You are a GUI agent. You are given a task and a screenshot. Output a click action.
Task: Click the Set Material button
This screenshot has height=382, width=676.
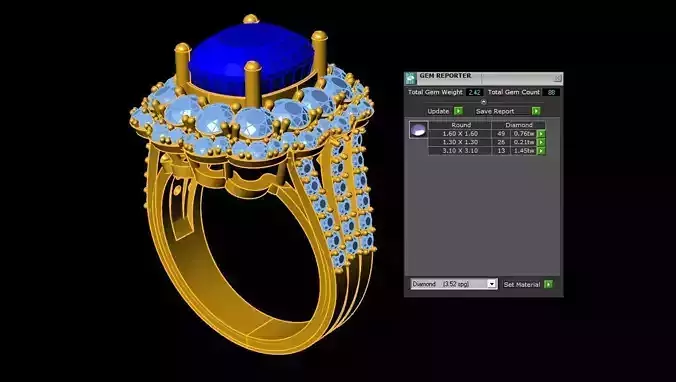click(x=522, y=285)
